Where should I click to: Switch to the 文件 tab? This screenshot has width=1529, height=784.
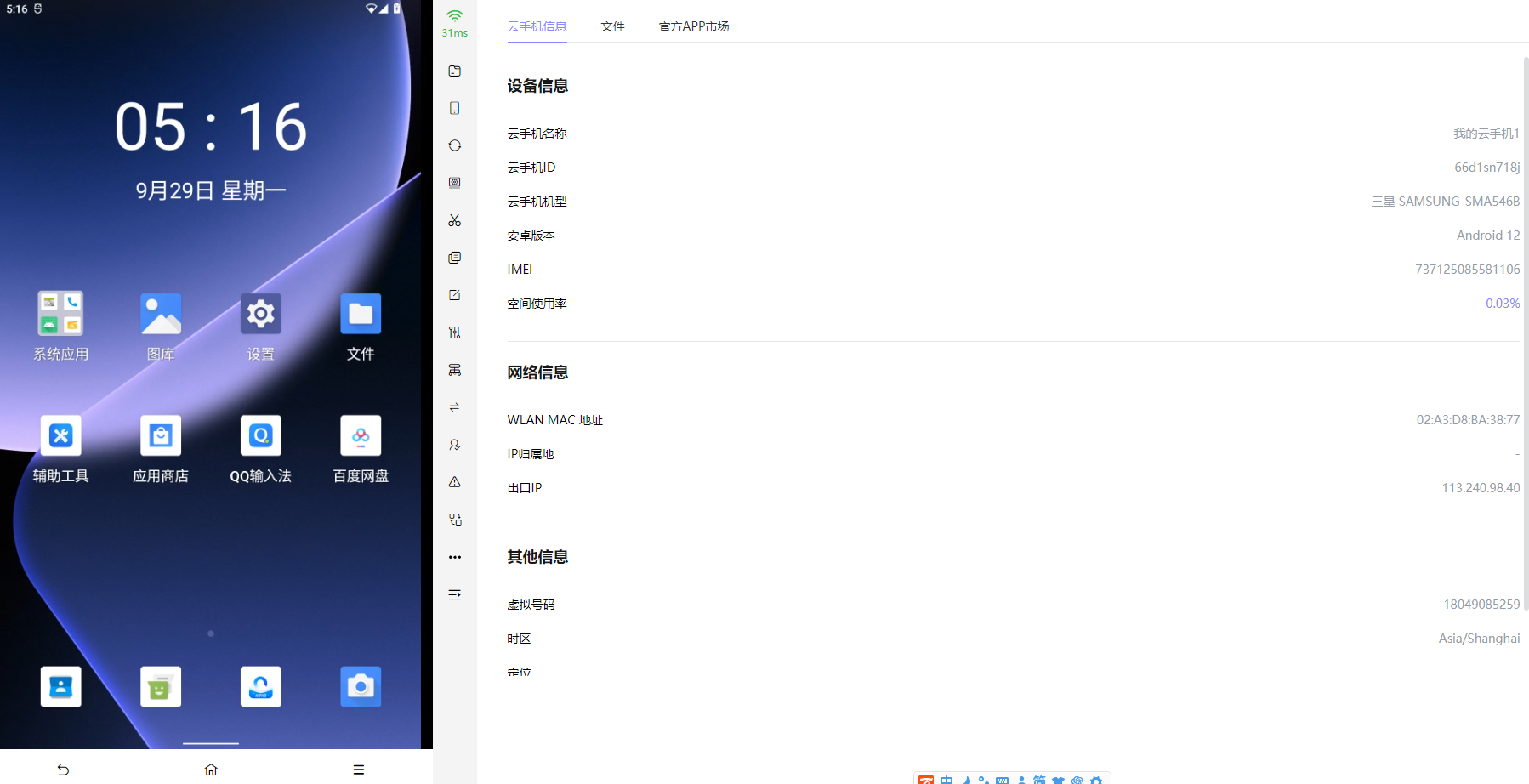point(612,26)
